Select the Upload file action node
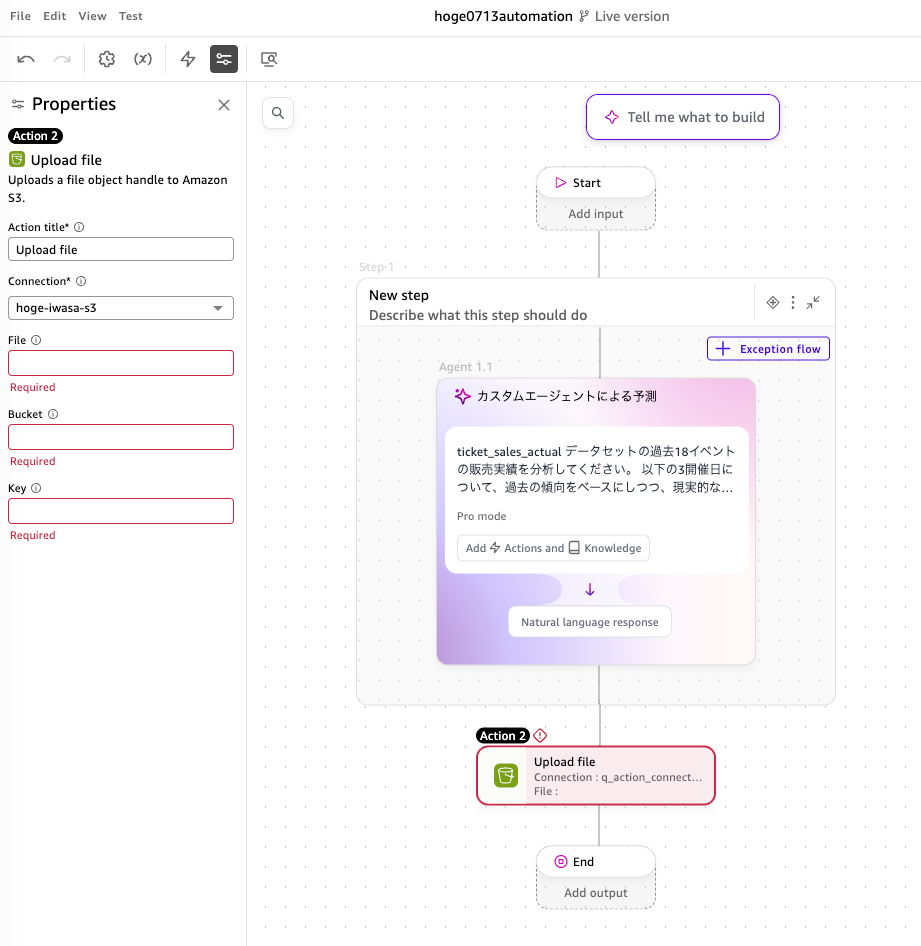 coord(596,776)
